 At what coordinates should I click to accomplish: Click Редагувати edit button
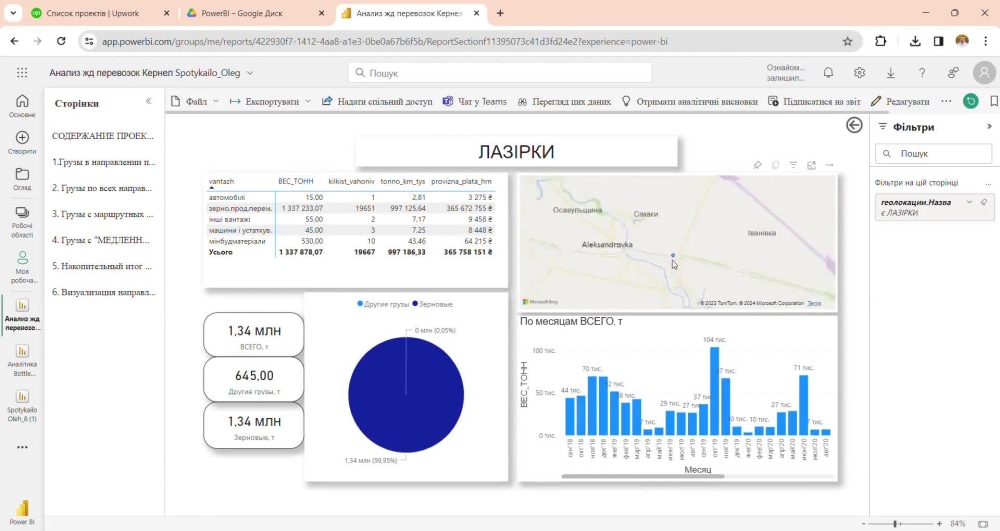tap(900, 101)
